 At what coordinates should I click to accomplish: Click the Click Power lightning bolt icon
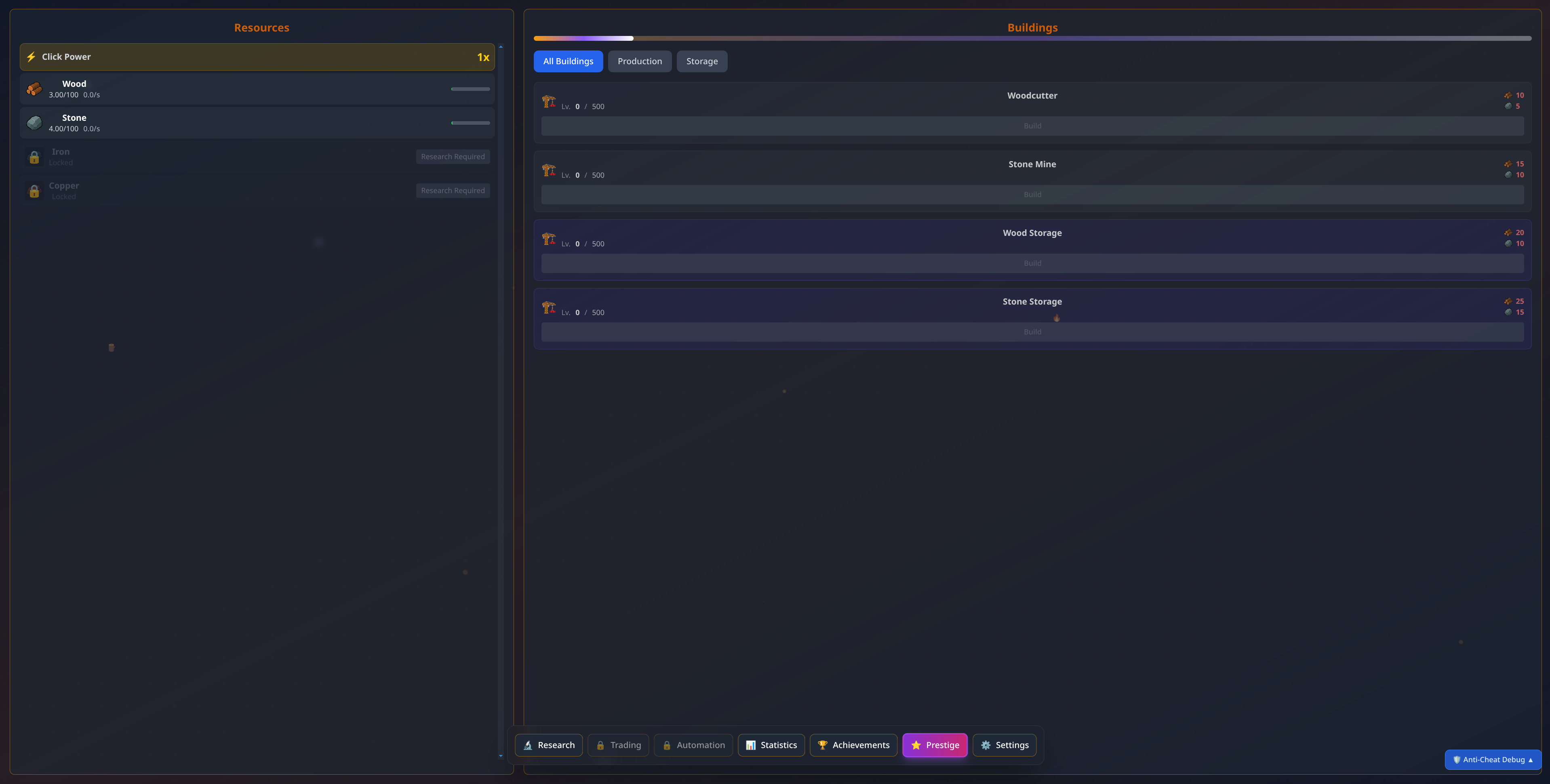31,57
